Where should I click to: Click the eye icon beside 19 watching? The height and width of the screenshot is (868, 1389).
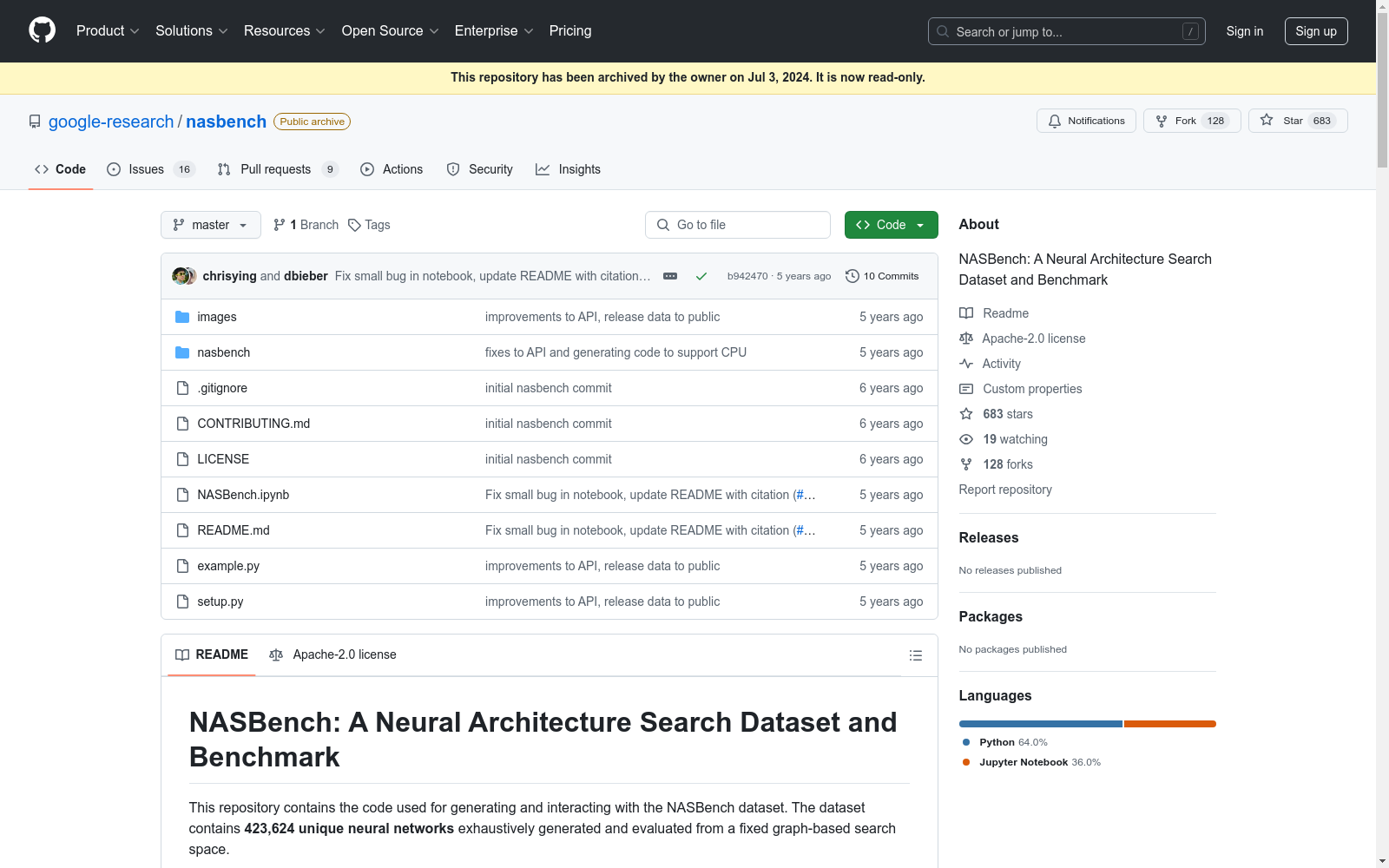click(x=966, y=439)
